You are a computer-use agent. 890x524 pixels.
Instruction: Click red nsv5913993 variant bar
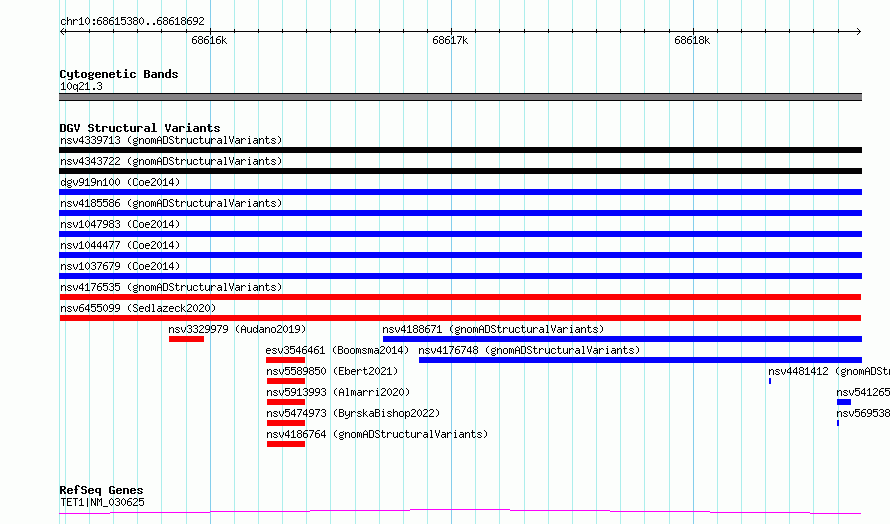(x=286, y=402)
